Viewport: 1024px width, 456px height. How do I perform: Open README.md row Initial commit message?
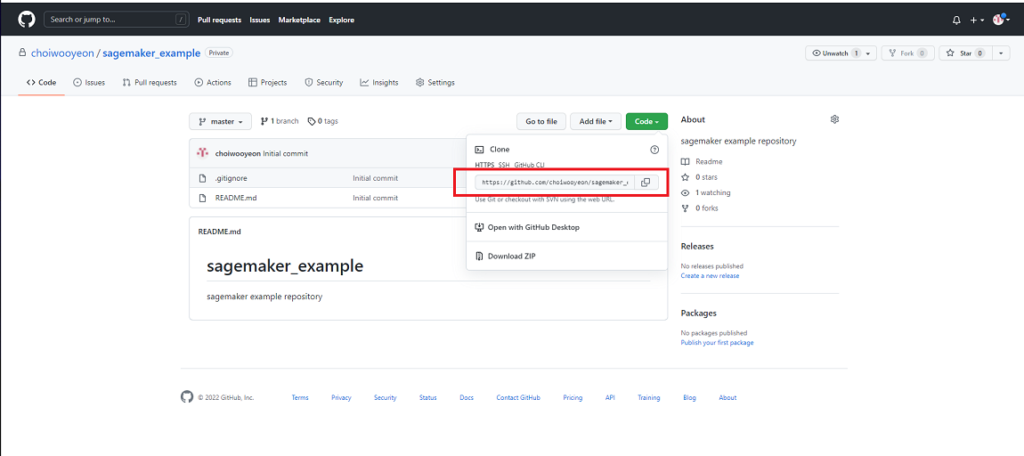pos(375,198)
